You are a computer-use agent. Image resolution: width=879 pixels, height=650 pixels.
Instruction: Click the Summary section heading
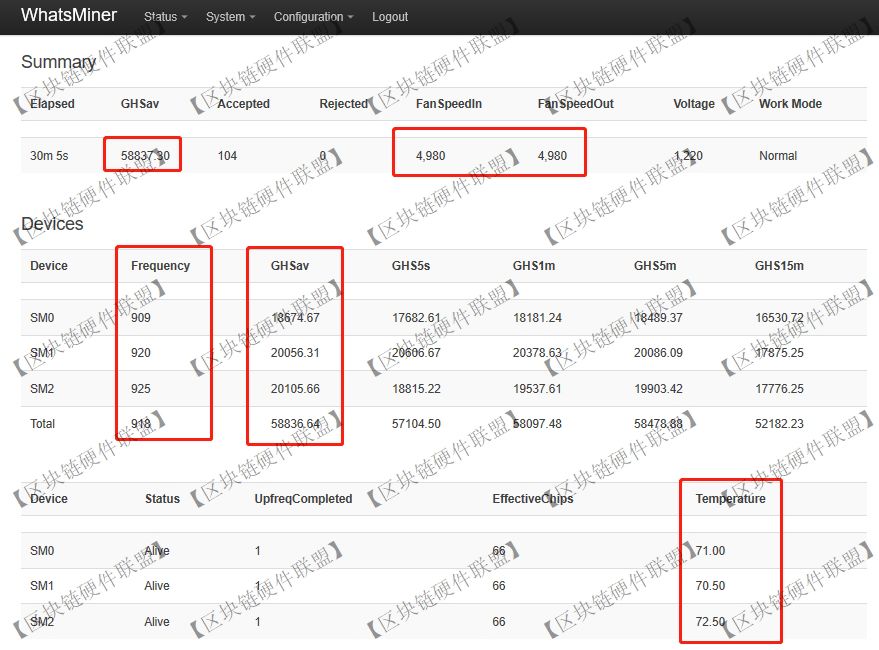pyautogui.click(x=58, y=62)
